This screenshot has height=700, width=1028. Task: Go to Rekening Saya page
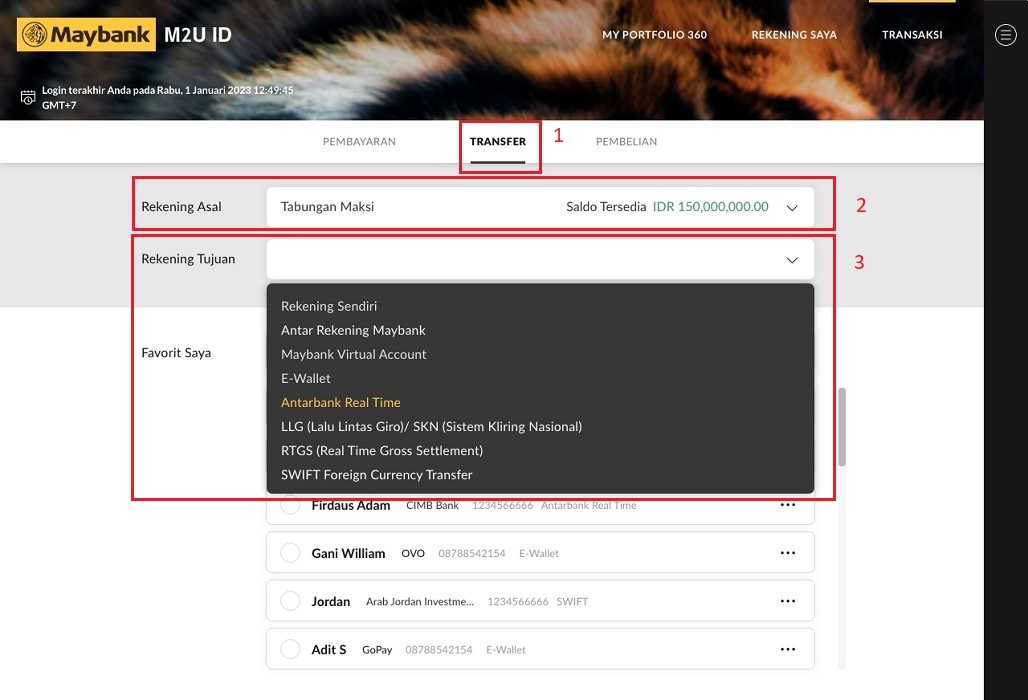[x=794, y=35]
